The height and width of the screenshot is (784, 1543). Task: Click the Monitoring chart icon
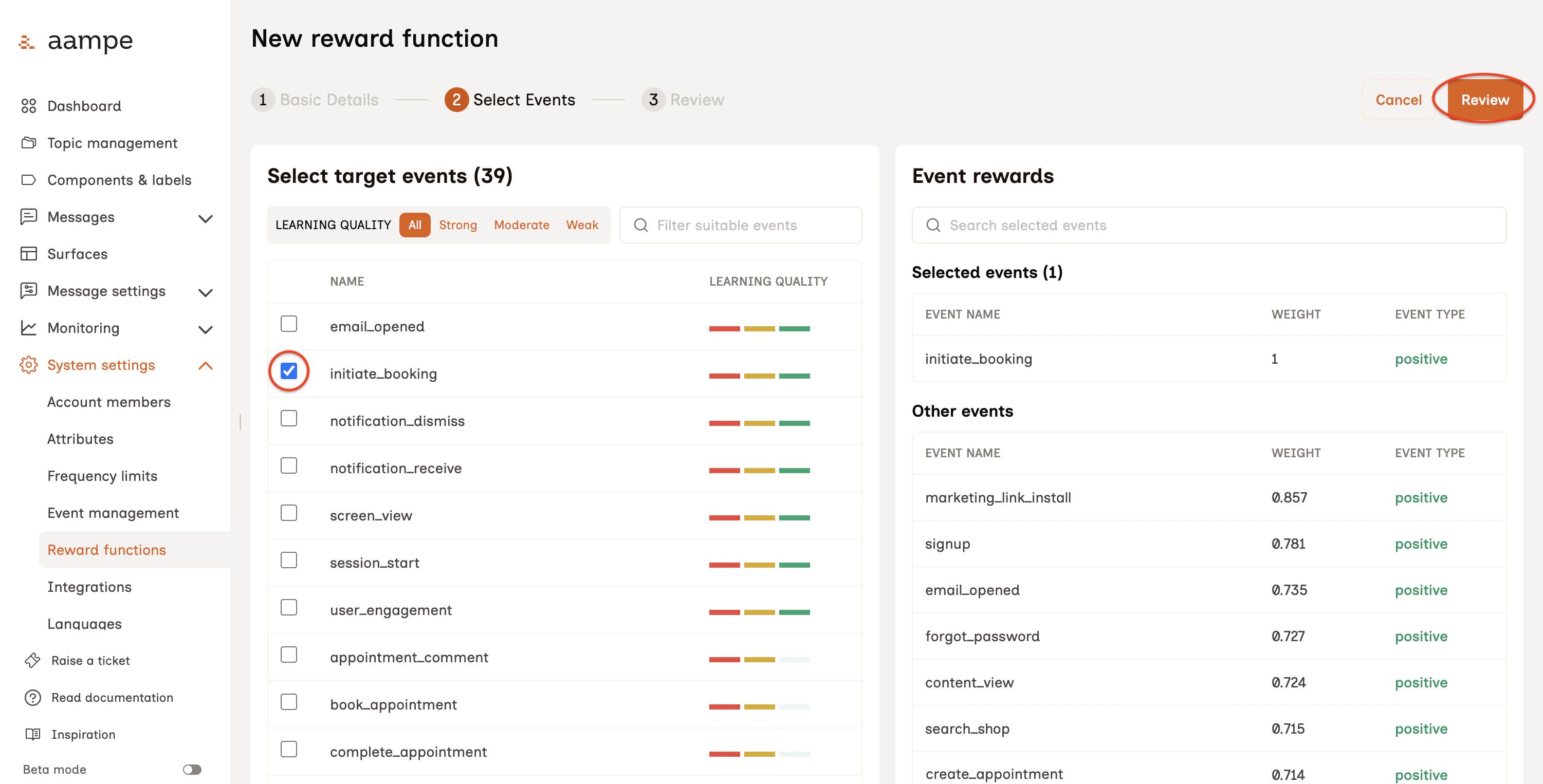[29, 328]
